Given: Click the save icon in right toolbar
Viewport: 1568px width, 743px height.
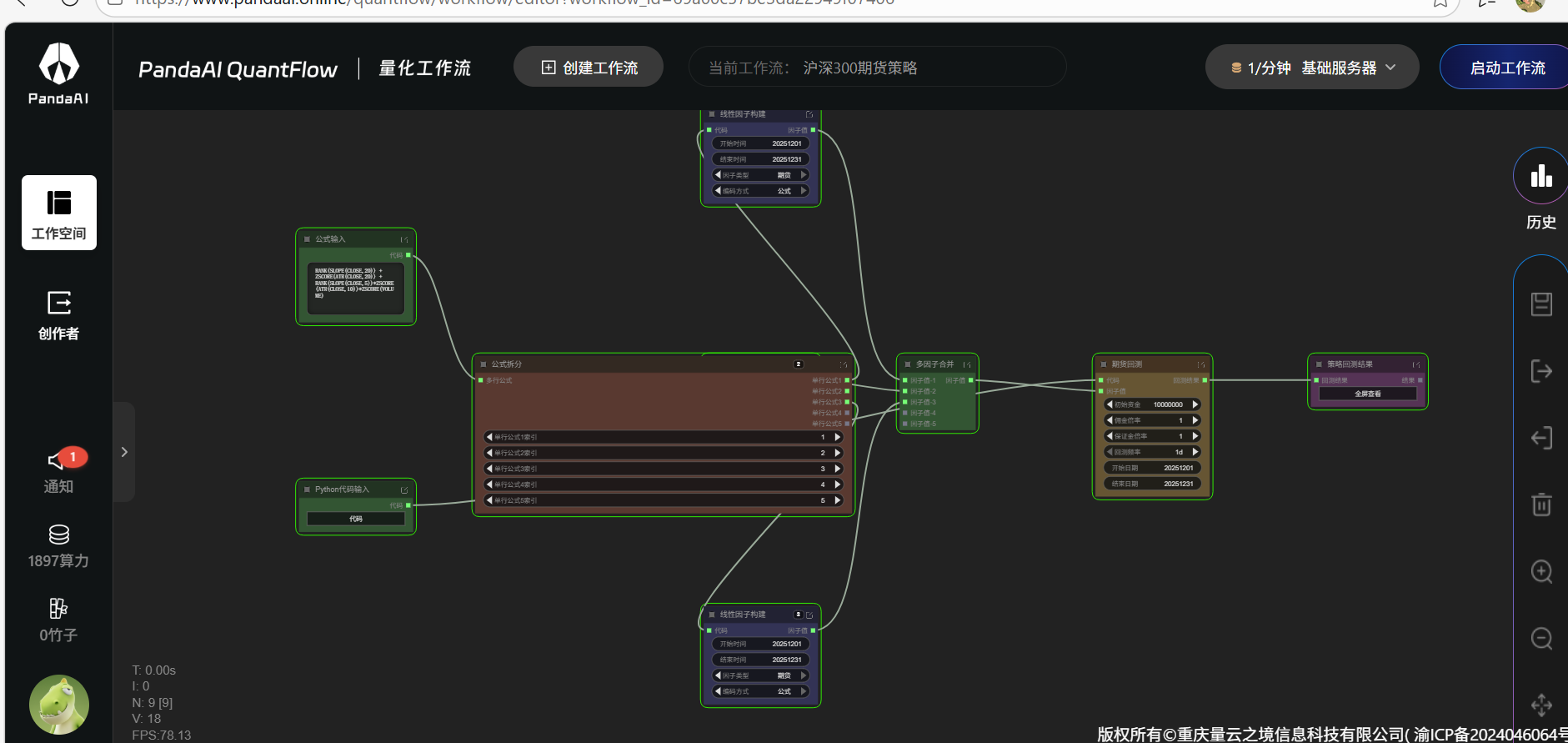Looking at the screenshot, I should coord(1541,304).
